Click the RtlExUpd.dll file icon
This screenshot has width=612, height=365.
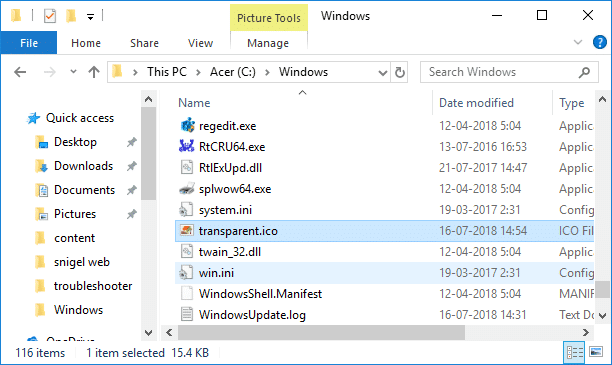187,167
